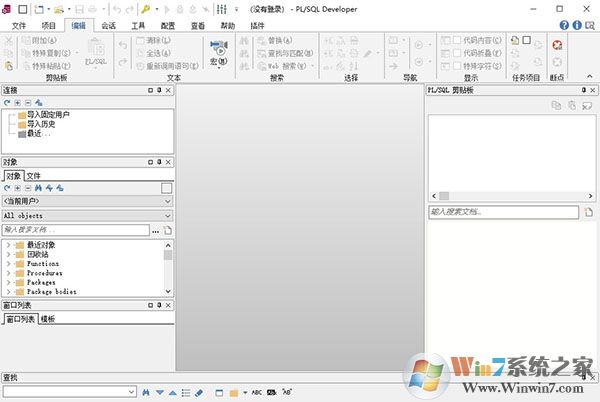Click the 宏 (Macro) icon in the ribbon
This screenshot has height=402, width=600.
click(218, 50)
